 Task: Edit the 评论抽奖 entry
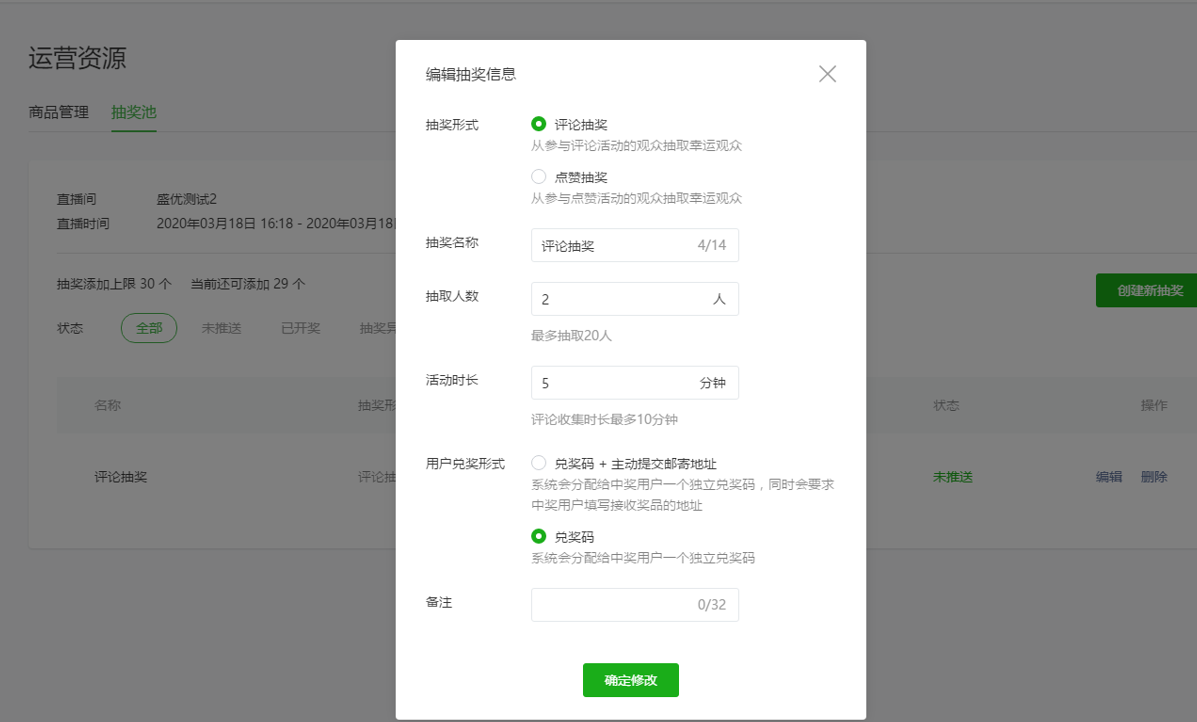[1108, 477]
